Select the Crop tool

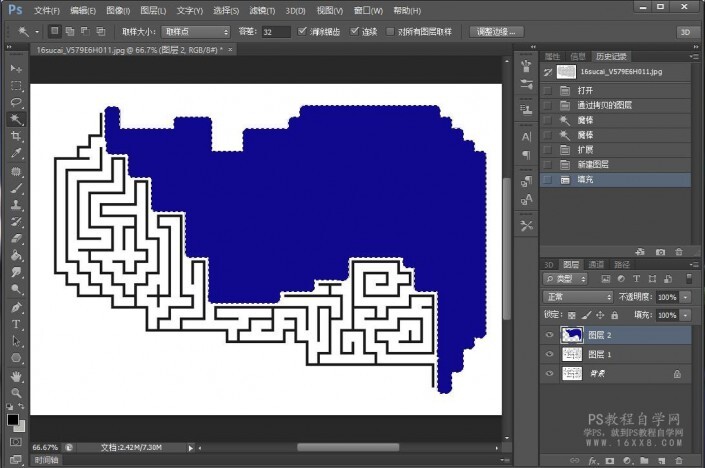coord(16,136)
